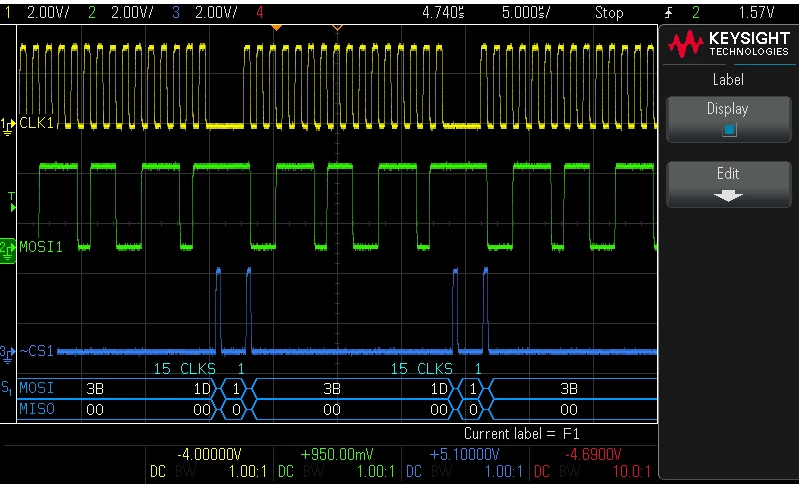The height and width of the screenshot is (484, 799).
Task: Select channel 3 ground marker for ~CS1
Action: pyautogui.click(x=7, y=354)
